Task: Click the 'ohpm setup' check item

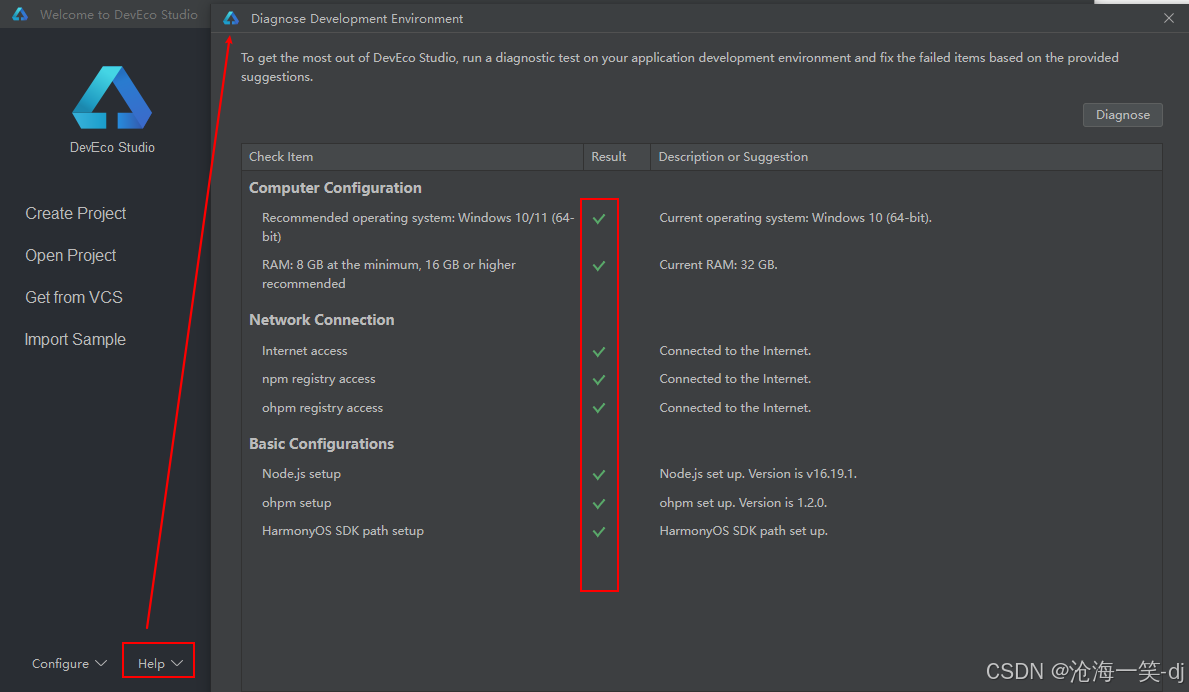Action: [296, 503]
